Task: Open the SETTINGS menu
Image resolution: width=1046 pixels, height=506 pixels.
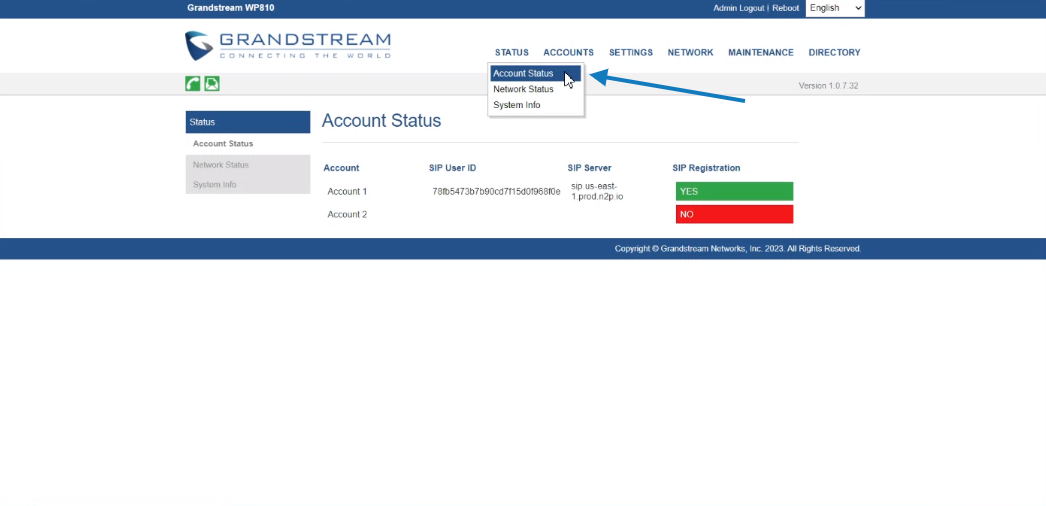Action: point(631,53)
